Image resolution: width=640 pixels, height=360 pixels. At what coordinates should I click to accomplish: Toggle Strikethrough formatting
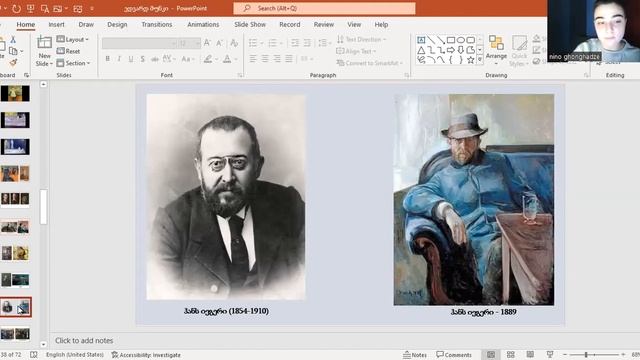pos(155,59)
